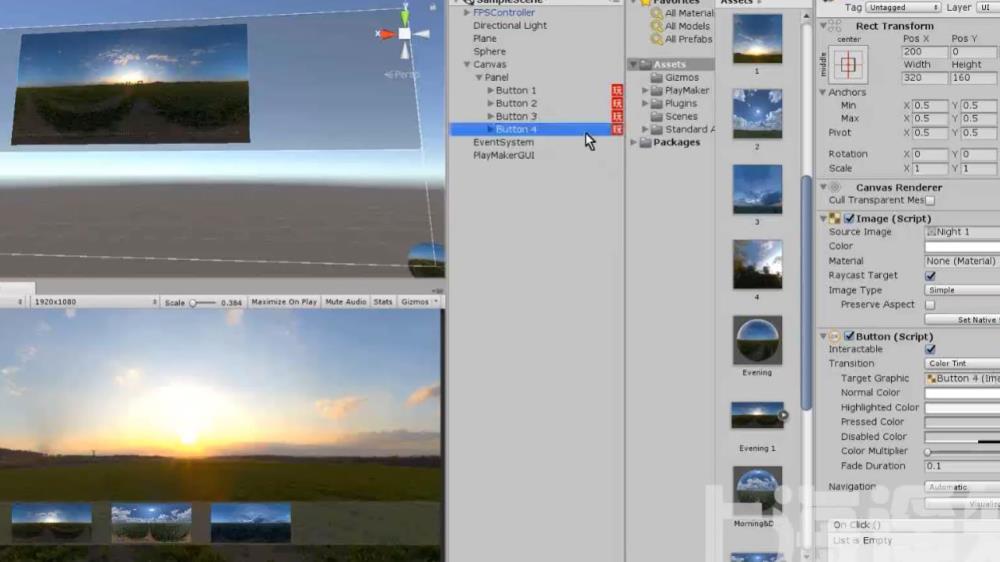Click play icon on Evening 1 asset
This screenshot has width=1000, height=562.
point(783,415)
